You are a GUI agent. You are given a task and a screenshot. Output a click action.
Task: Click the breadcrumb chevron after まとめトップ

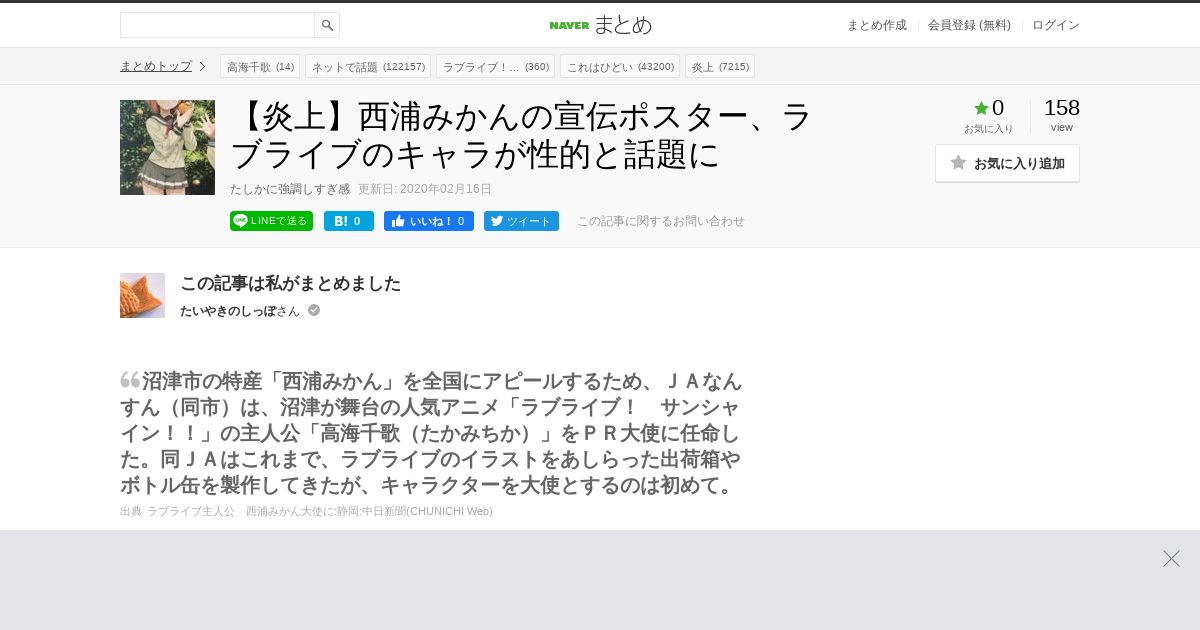tap(202, 66)
